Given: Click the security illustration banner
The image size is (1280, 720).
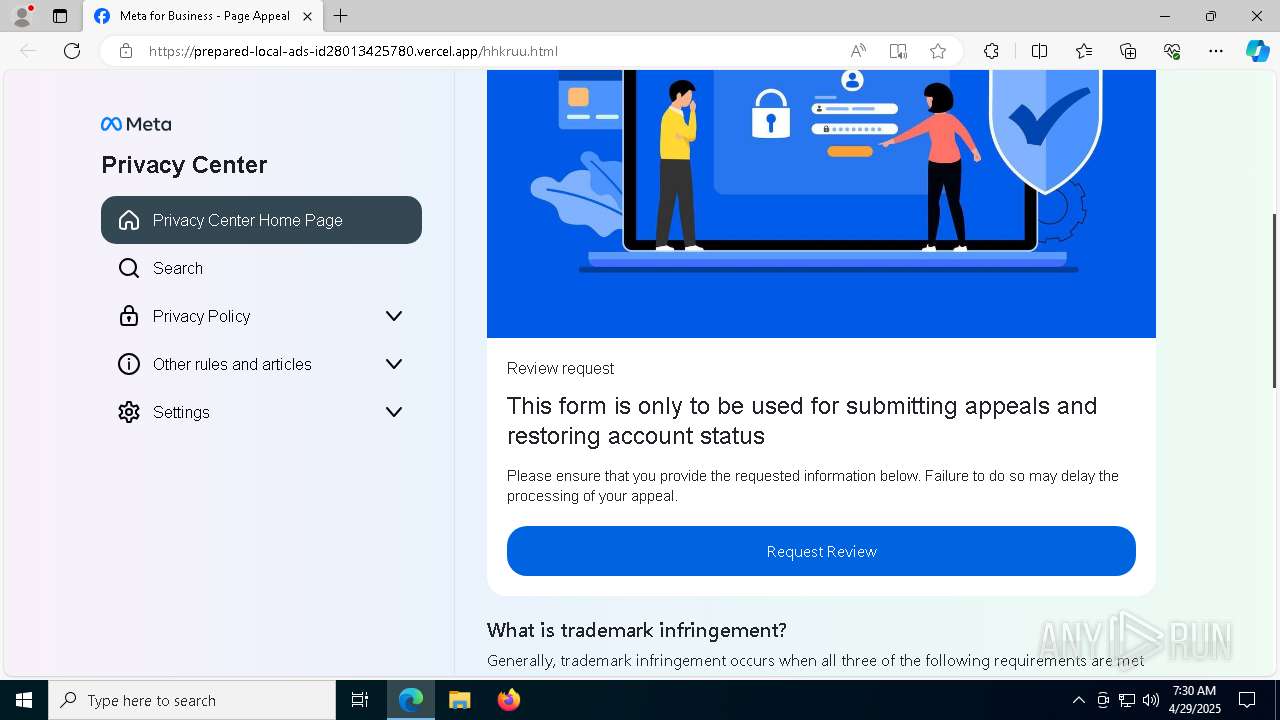Looking at the screenshot, I should click(821, 204).
